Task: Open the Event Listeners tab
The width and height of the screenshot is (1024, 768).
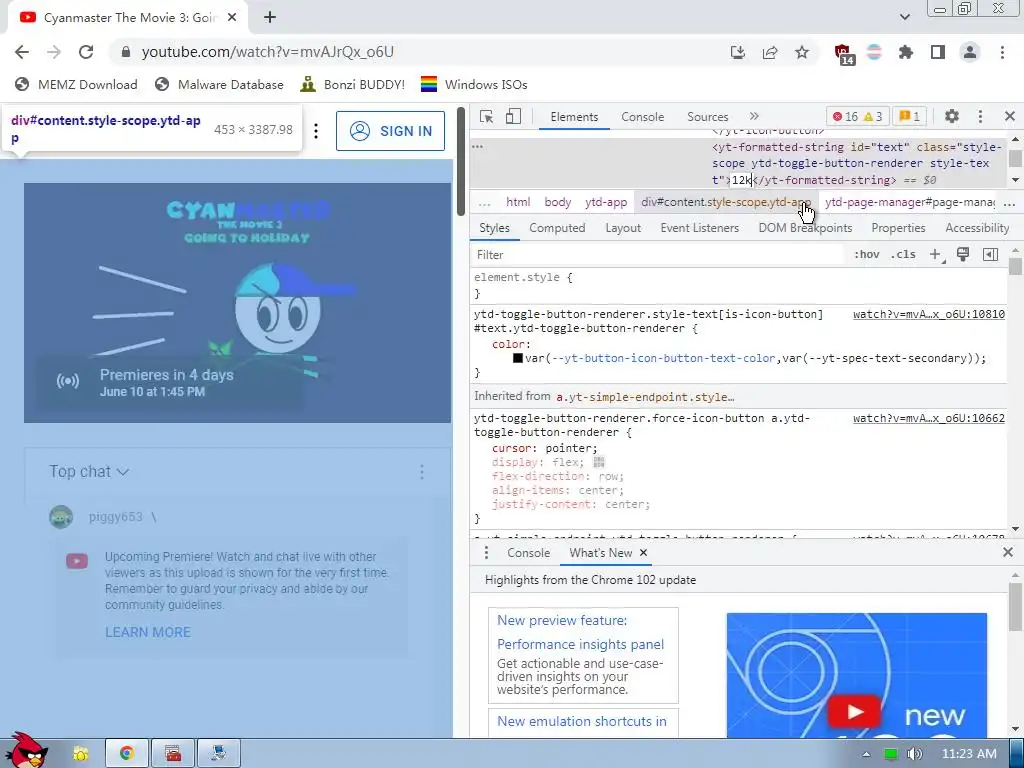Action: point(699,228)
